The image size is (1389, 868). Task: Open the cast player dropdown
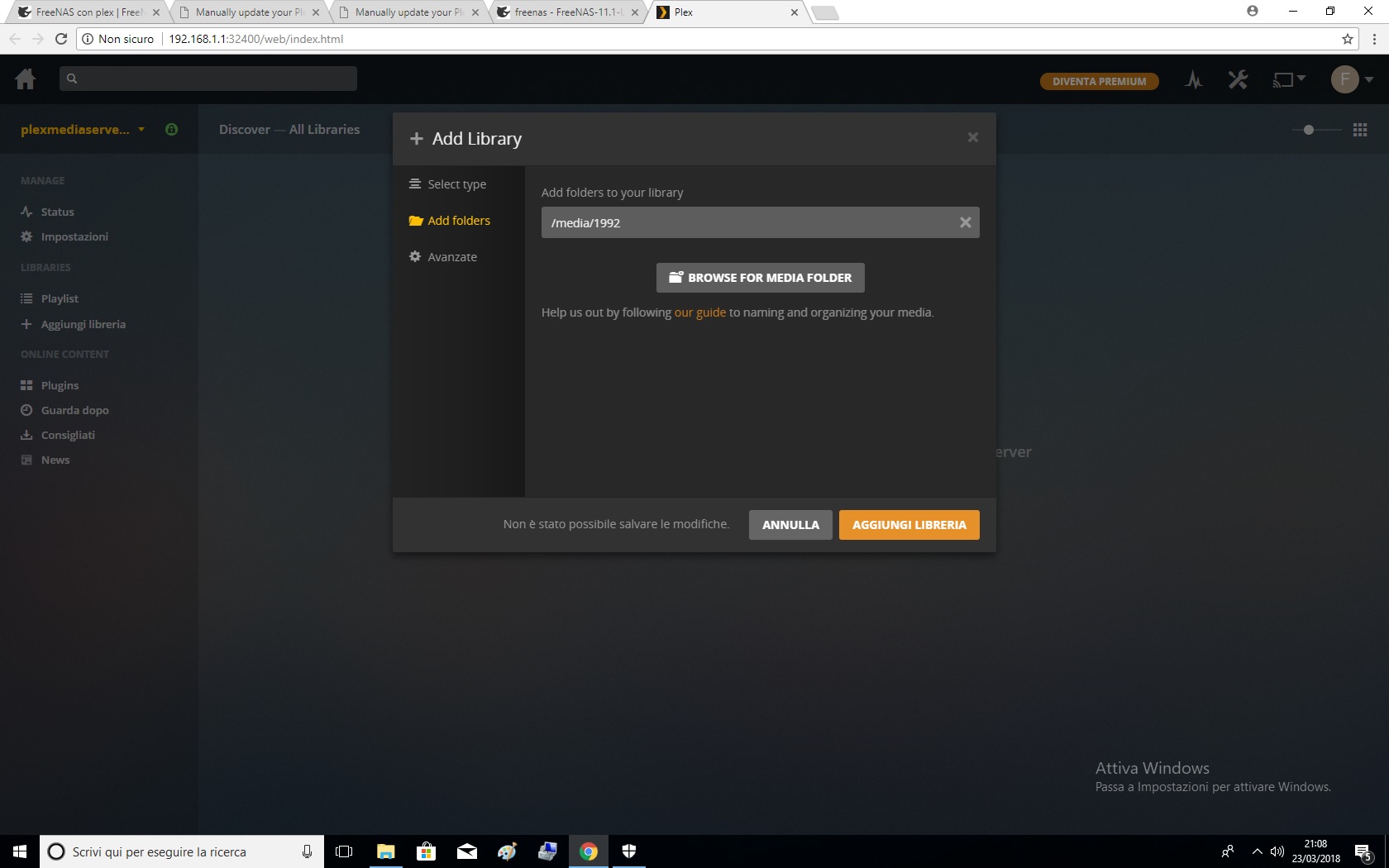tap(1288, 80)
